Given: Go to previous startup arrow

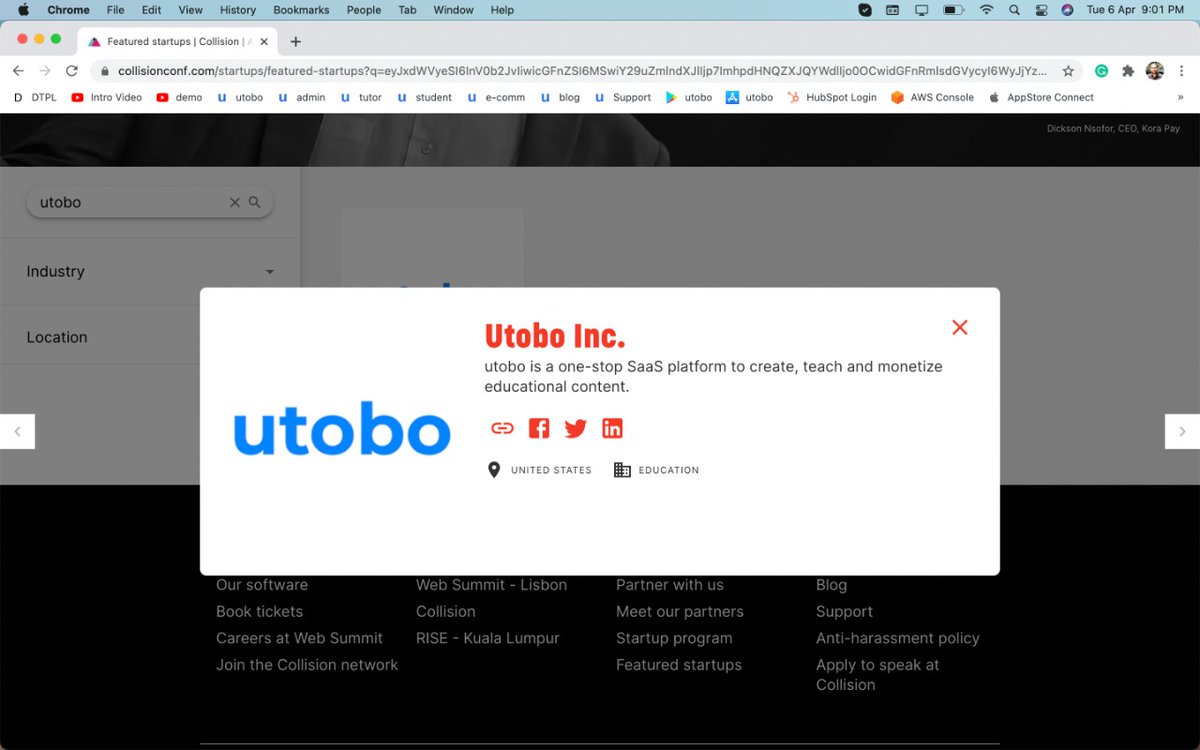Looking at the screenshot, I should [17, 431].
